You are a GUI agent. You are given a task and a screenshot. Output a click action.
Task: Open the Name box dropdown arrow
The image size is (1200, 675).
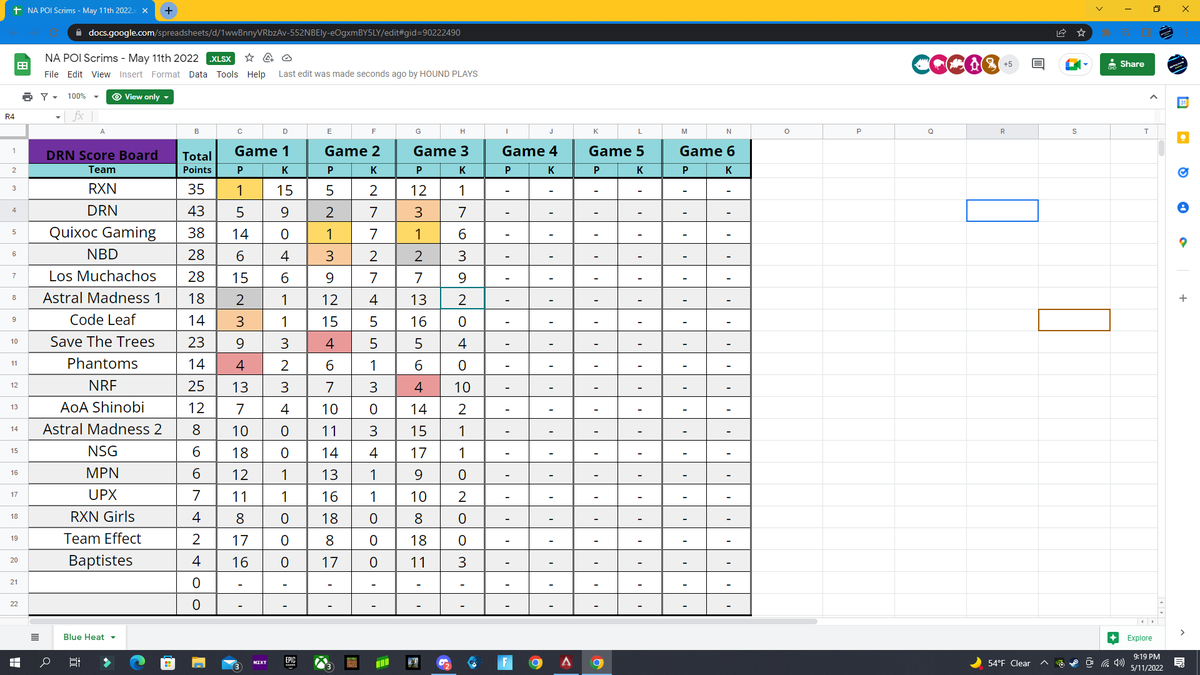click(x=59, y=117)
